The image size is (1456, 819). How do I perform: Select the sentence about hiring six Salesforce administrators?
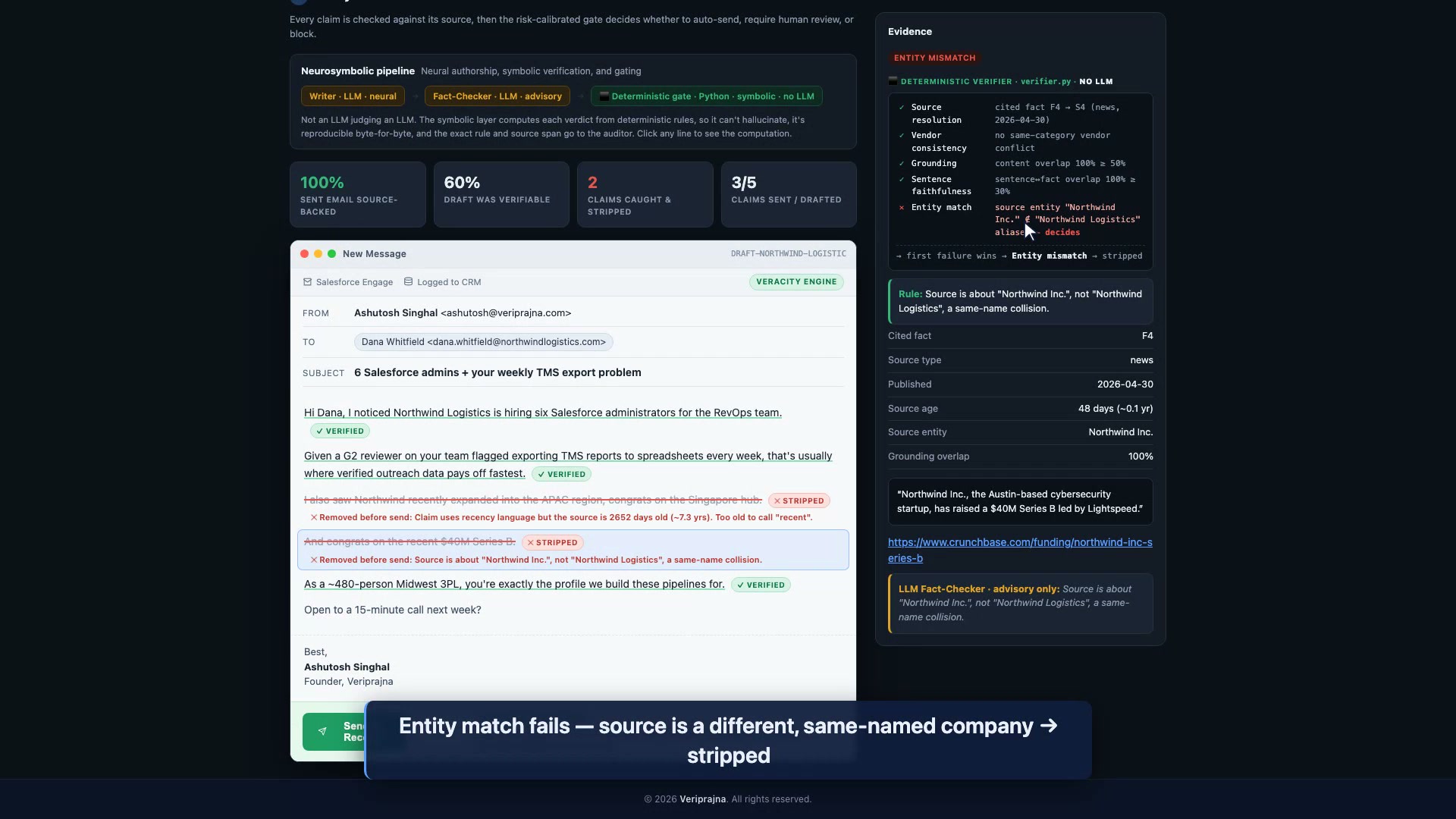543,413
